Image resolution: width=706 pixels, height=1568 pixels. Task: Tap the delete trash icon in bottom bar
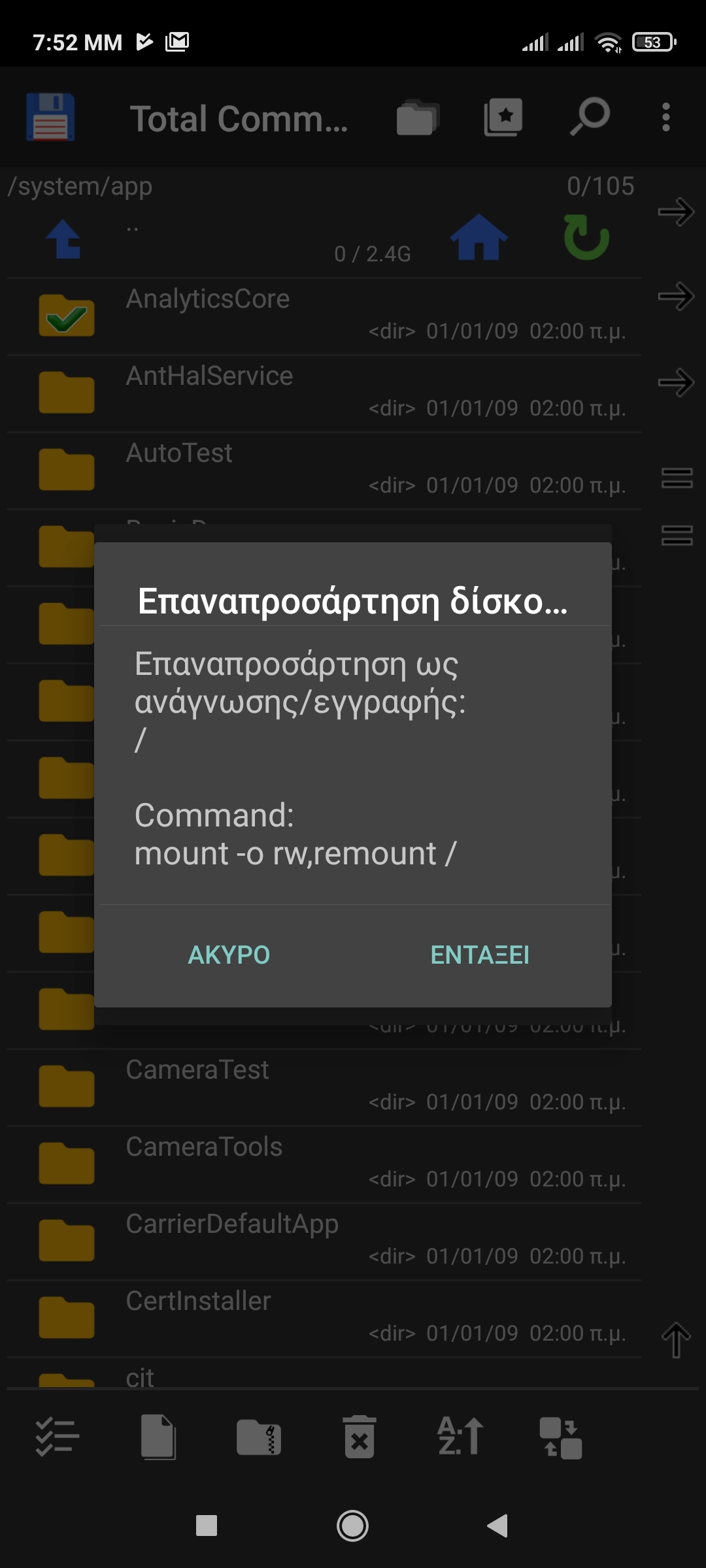[x=359, y=1437]
